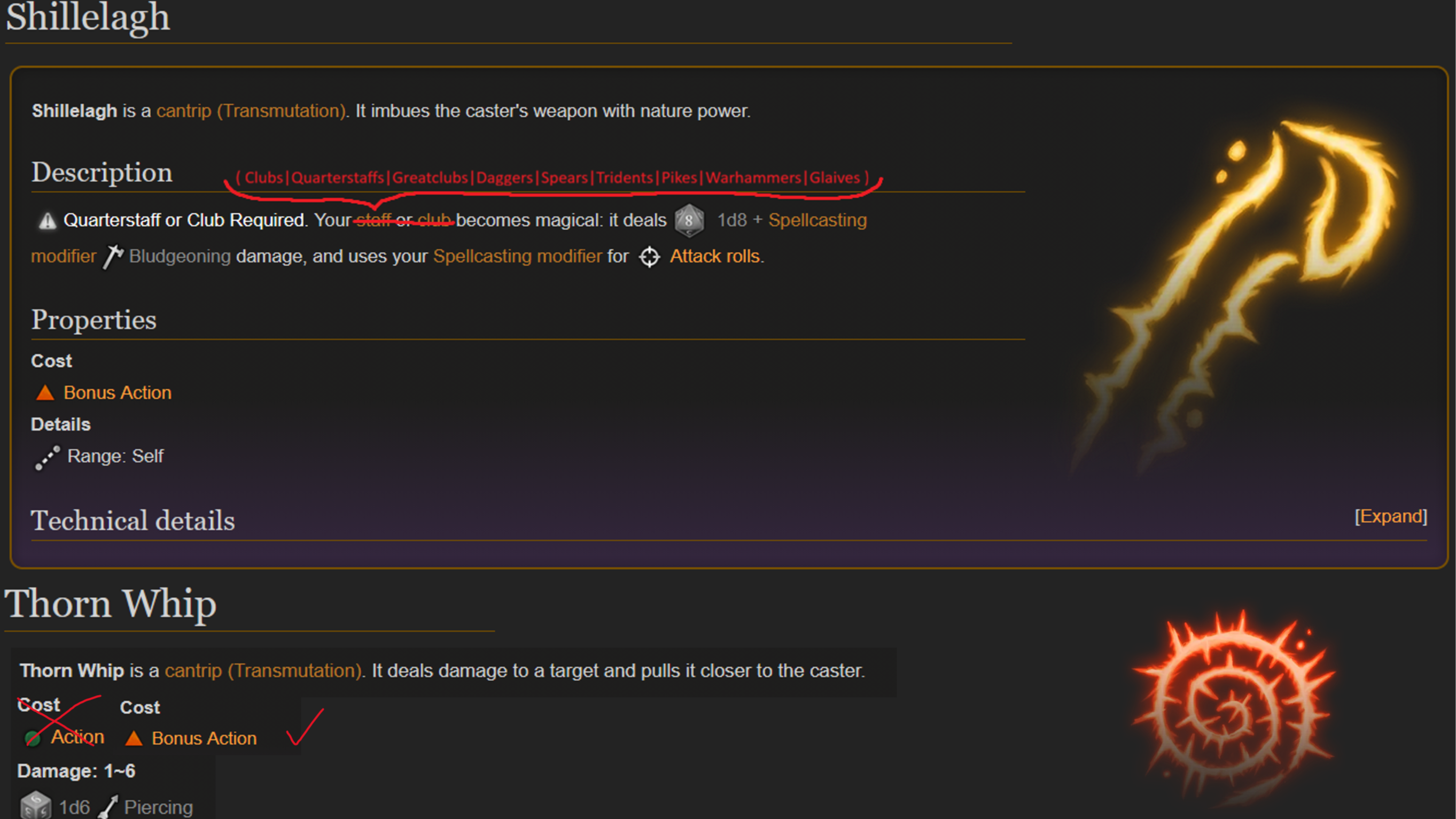Click the Bludgeoning damage type link
This screenshot has height=819, width=1456.
[180, 256]
